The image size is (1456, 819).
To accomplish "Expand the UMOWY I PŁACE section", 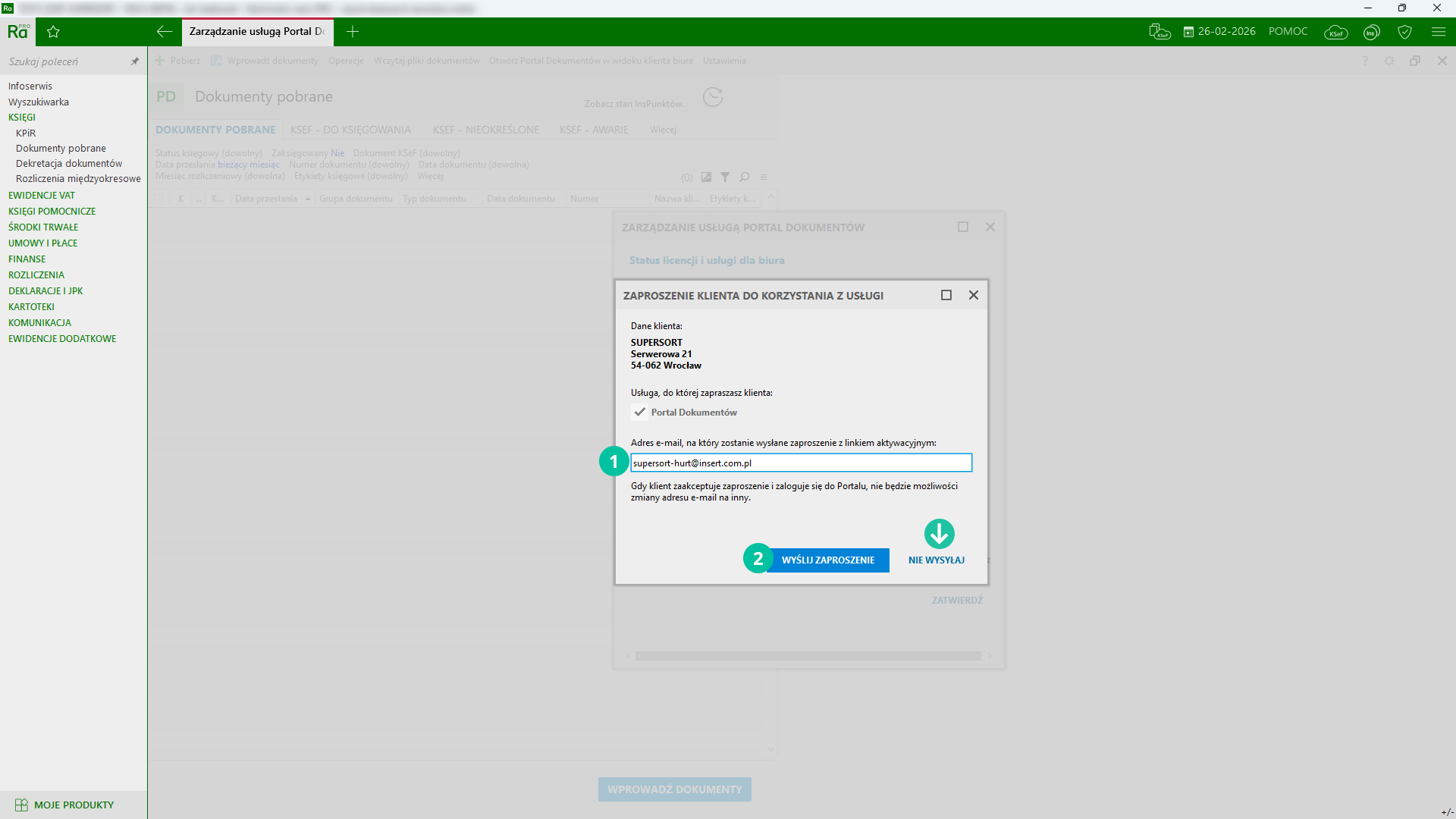I will click(x=42, y=243).
